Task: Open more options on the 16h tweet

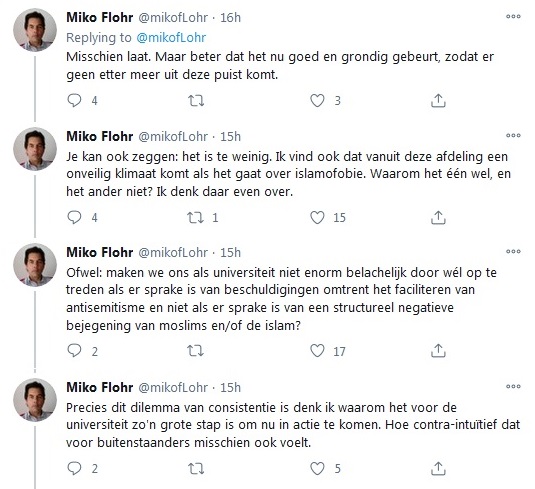Action: tap(513, 16)
